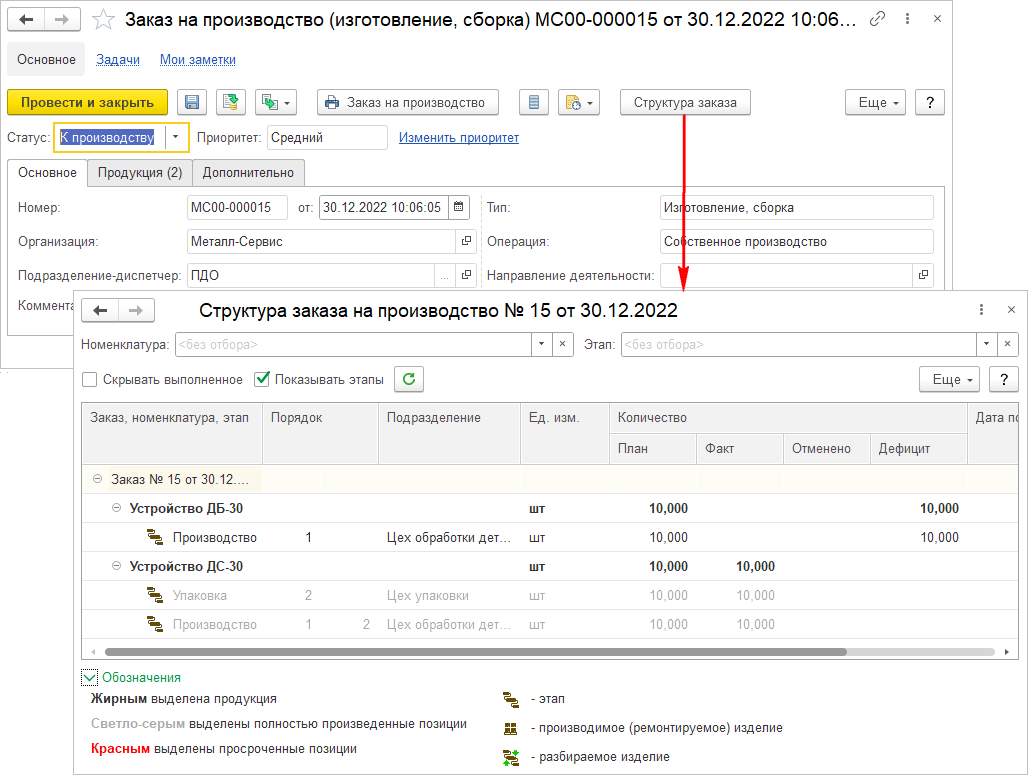The image size is (1030, 779).
Task: Switch to 'Дополнительно' tab
Action: [x=248, y=173]
